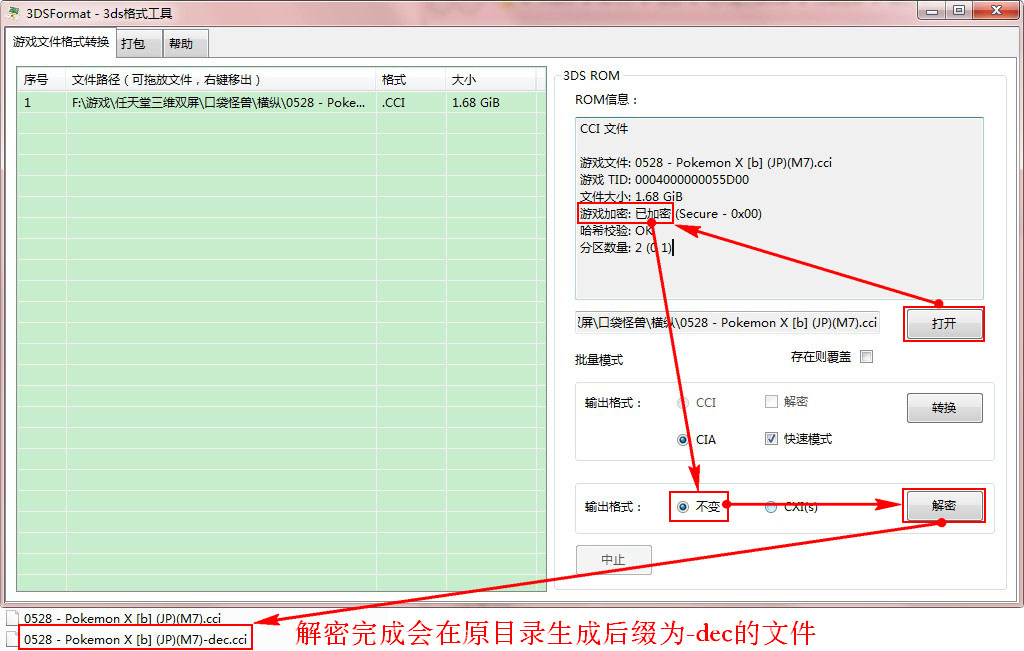This screenshot has width=1024, height=651.
Task: Select the 游戏文件格式转换 tab
Action: [60, 42]
